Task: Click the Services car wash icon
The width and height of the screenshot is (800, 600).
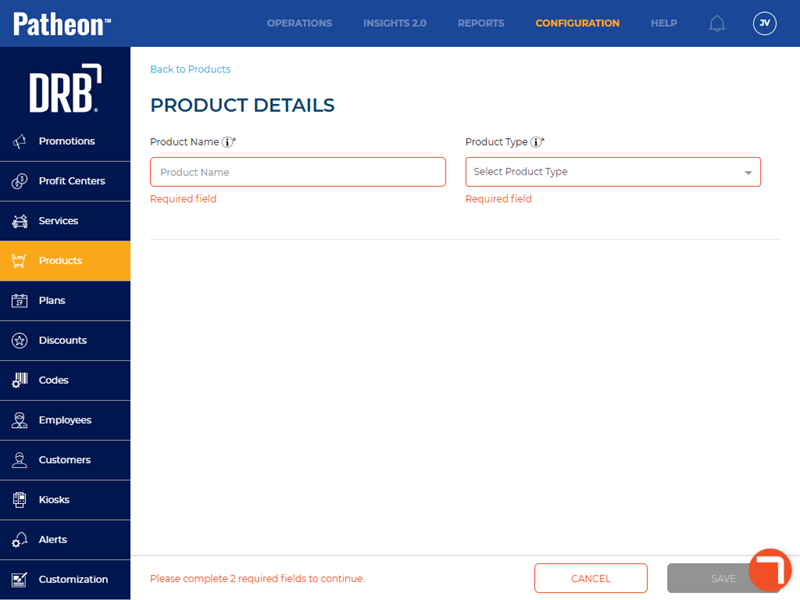Action: pos(19,221)
